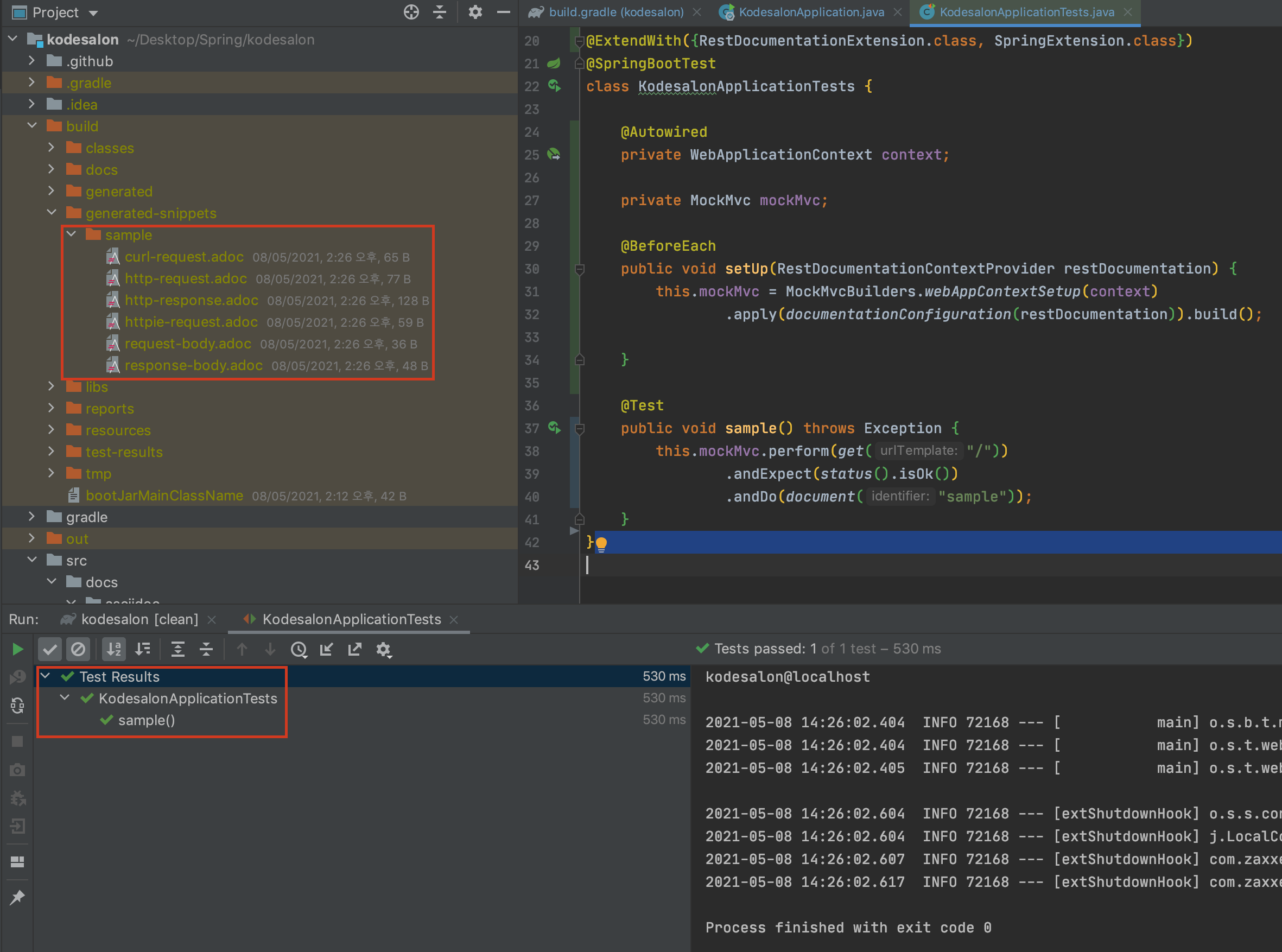Toggle Show Passed tests checkmark button
Screen dimensions: 1282x952
(x=50, y=650)
